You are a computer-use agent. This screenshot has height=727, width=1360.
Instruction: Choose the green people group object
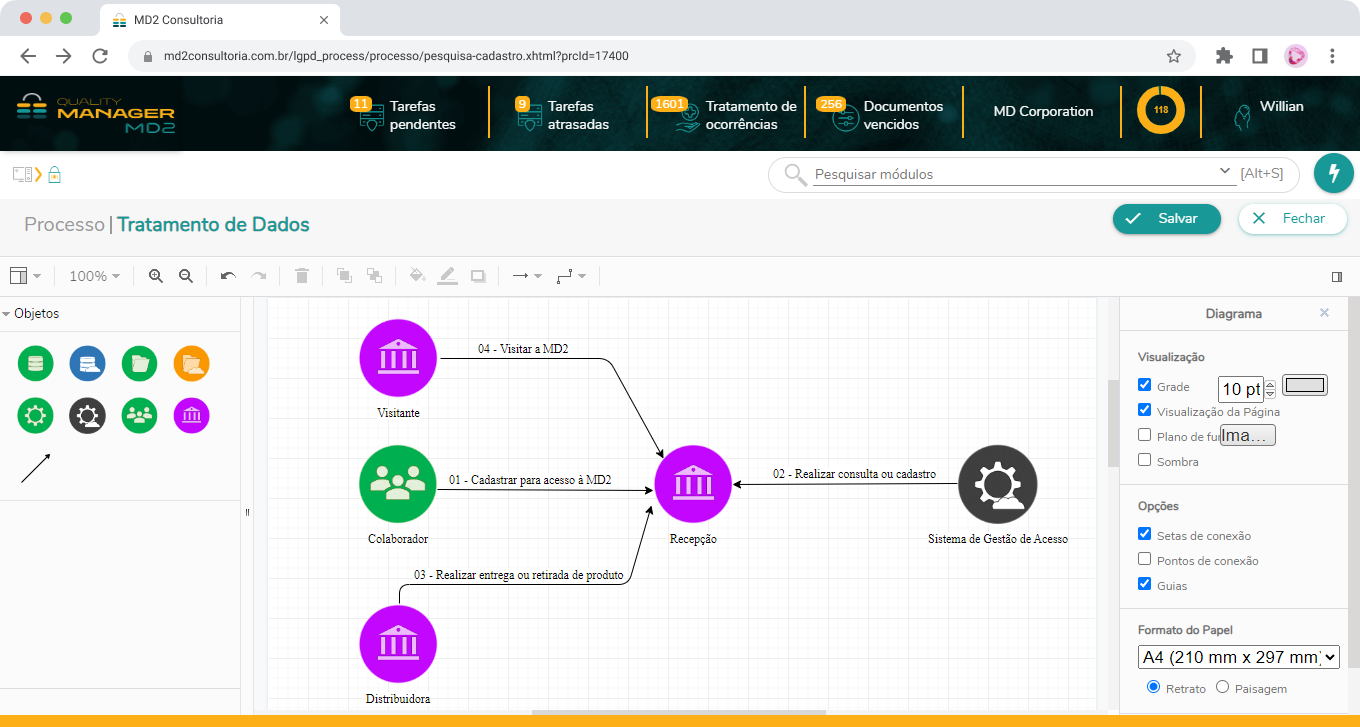point(139,415)
